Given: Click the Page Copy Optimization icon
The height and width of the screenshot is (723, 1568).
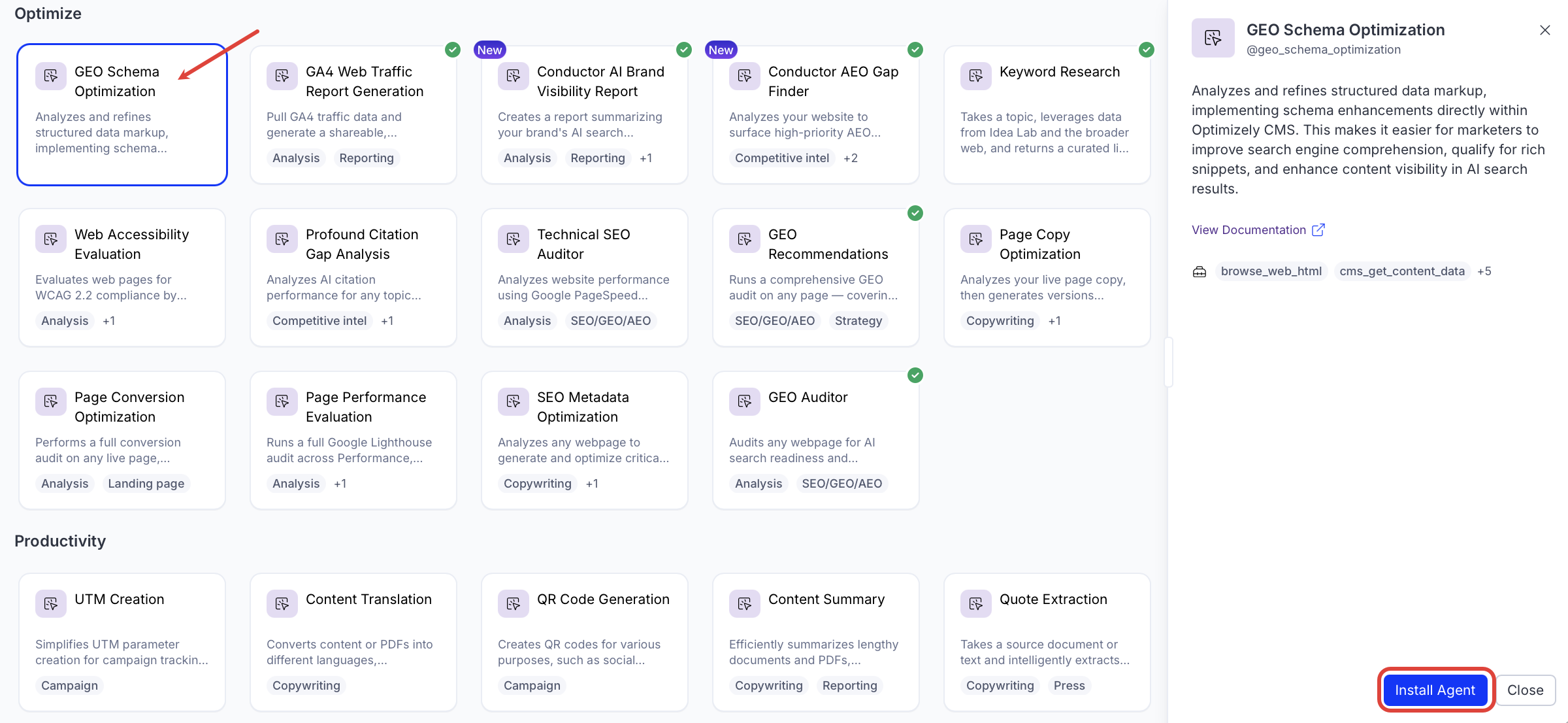Looking at the screenshot, I should [x=975, y=239].
